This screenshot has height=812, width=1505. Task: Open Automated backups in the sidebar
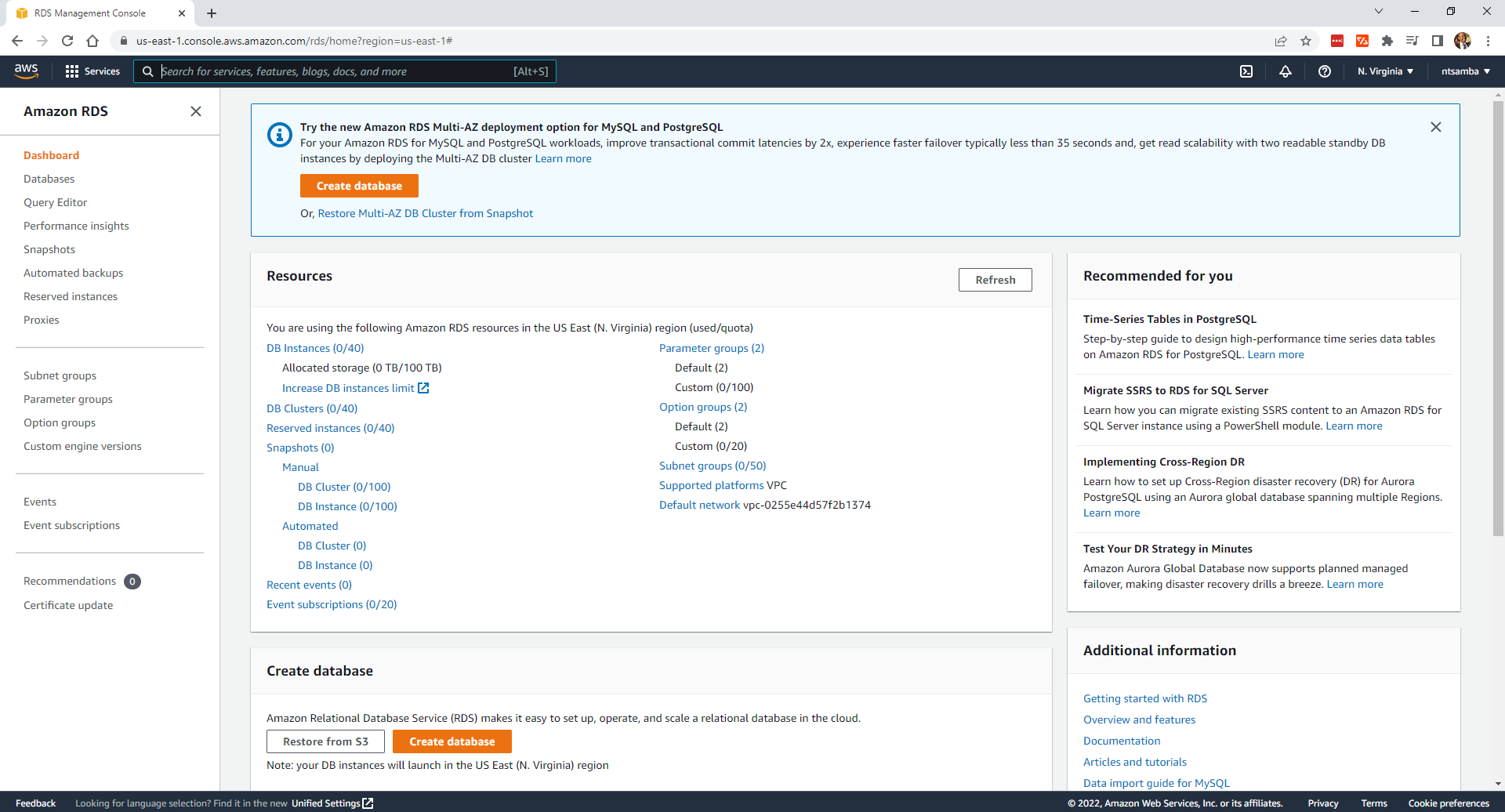(x=73, y=273)
